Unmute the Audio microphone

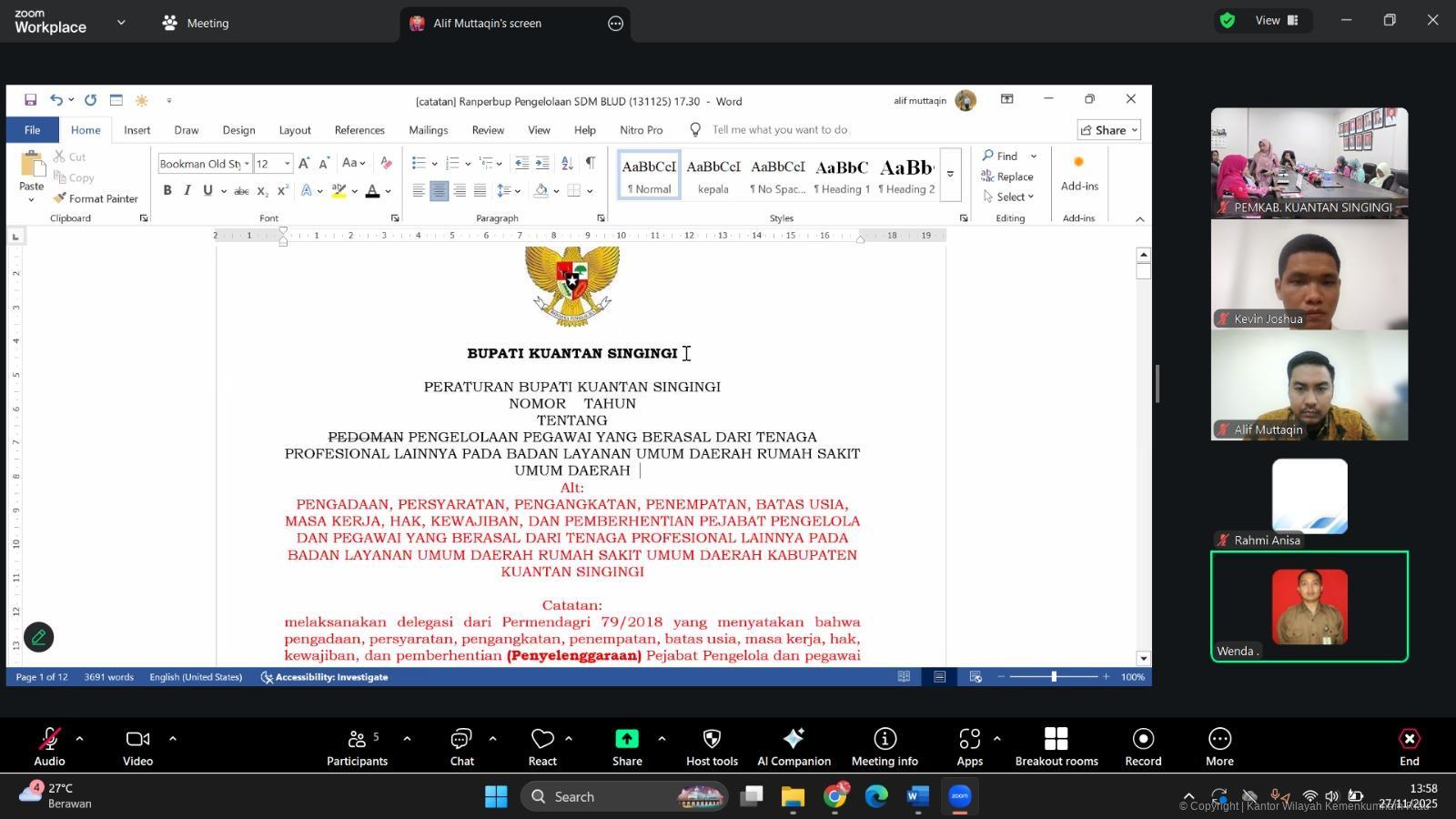pyautogui.click(x=49, y=739)
